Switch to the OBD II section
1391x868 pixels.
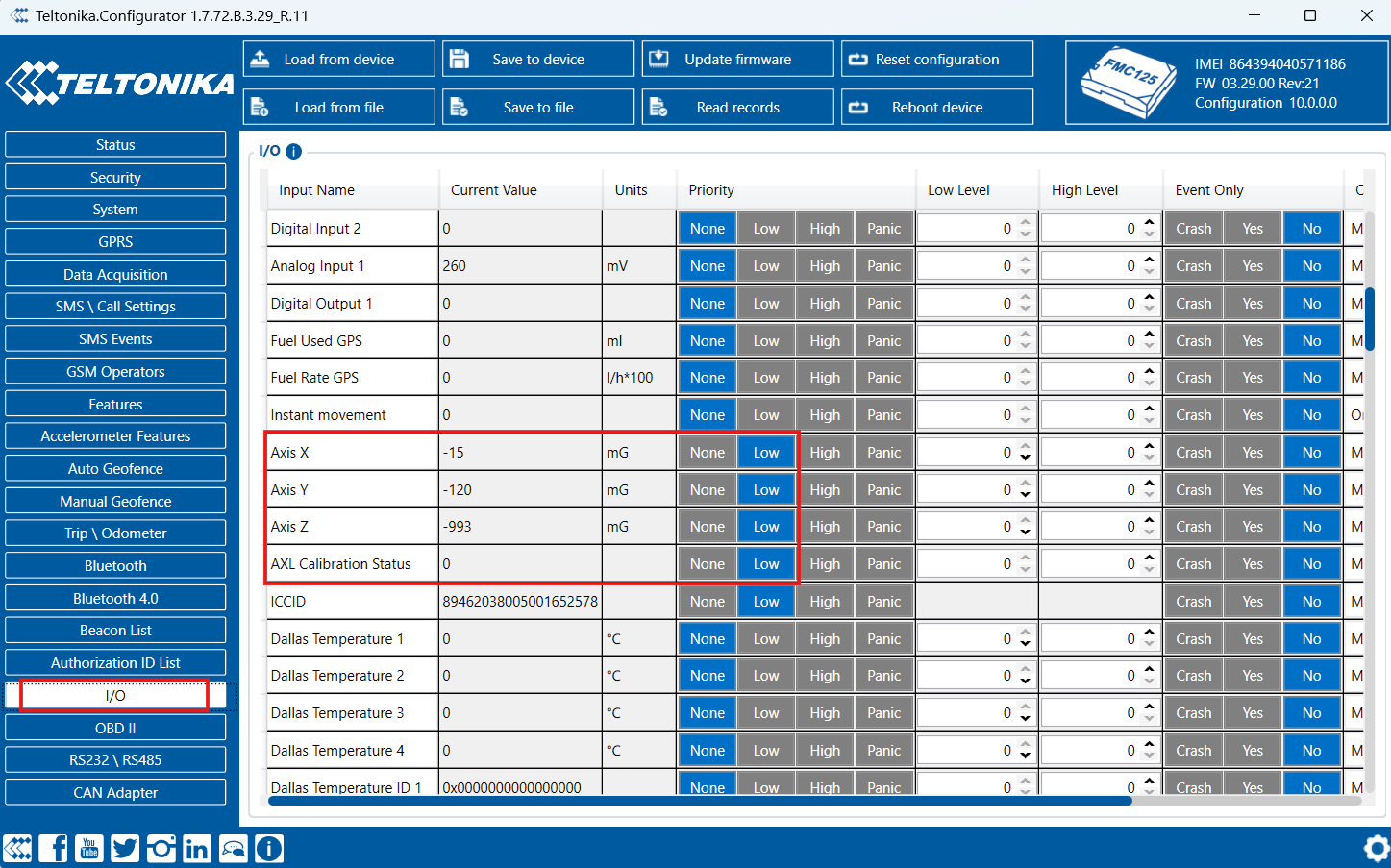pyautogui.click(x=115, y=728)
